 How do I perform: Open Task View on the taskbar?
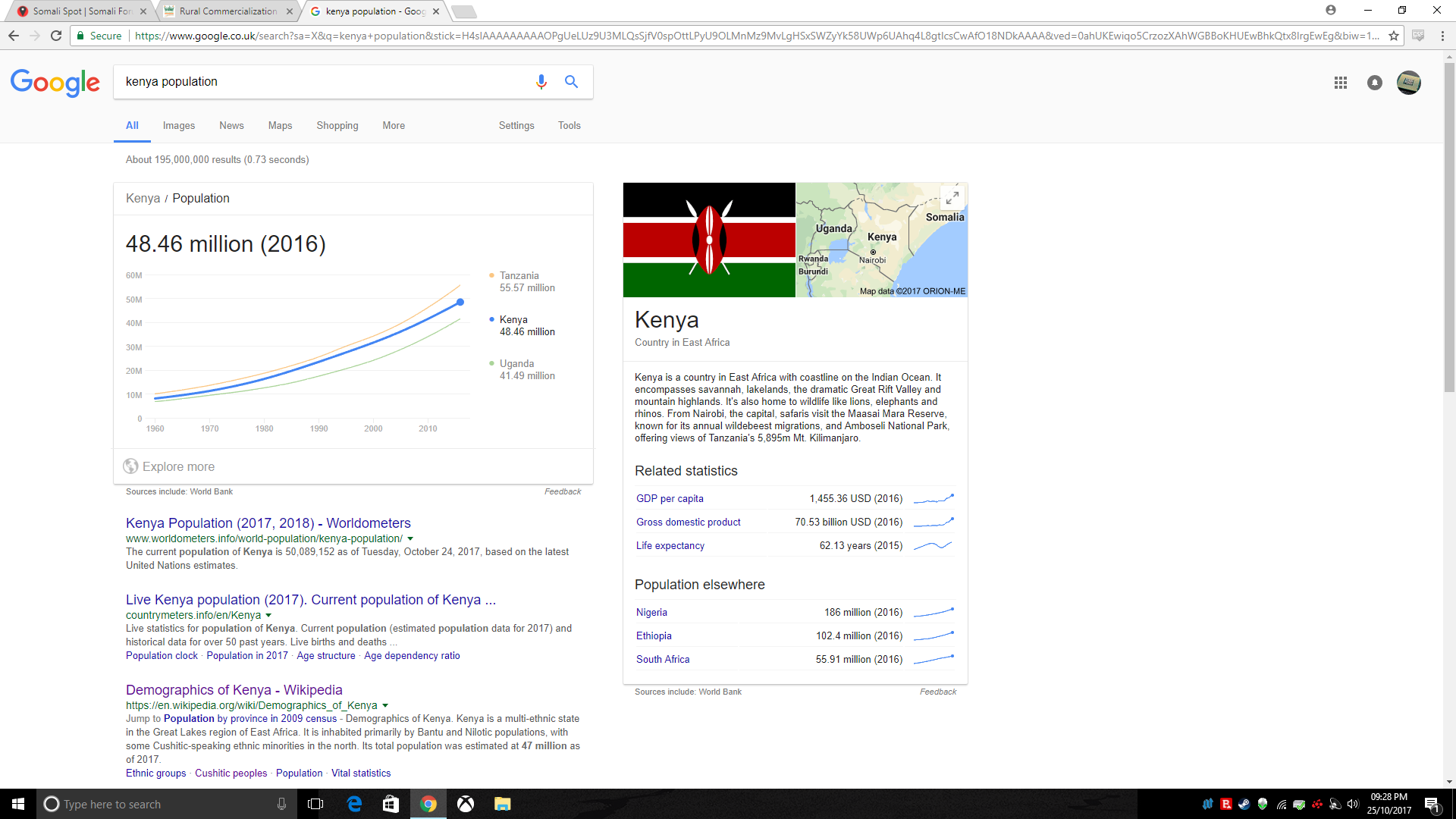[x=315, y=804]
